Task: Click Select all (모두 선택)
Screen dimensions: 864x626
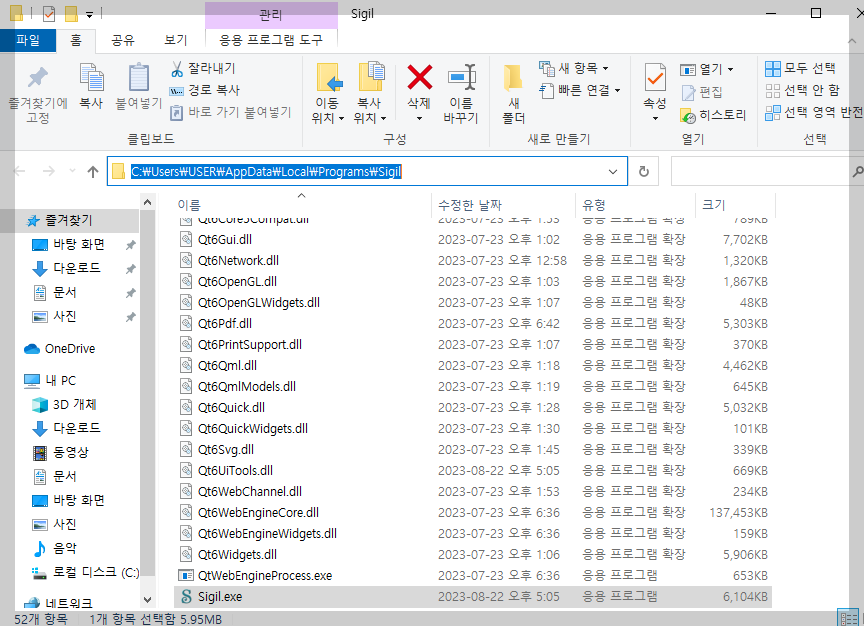Action: (x=801, y=68)
